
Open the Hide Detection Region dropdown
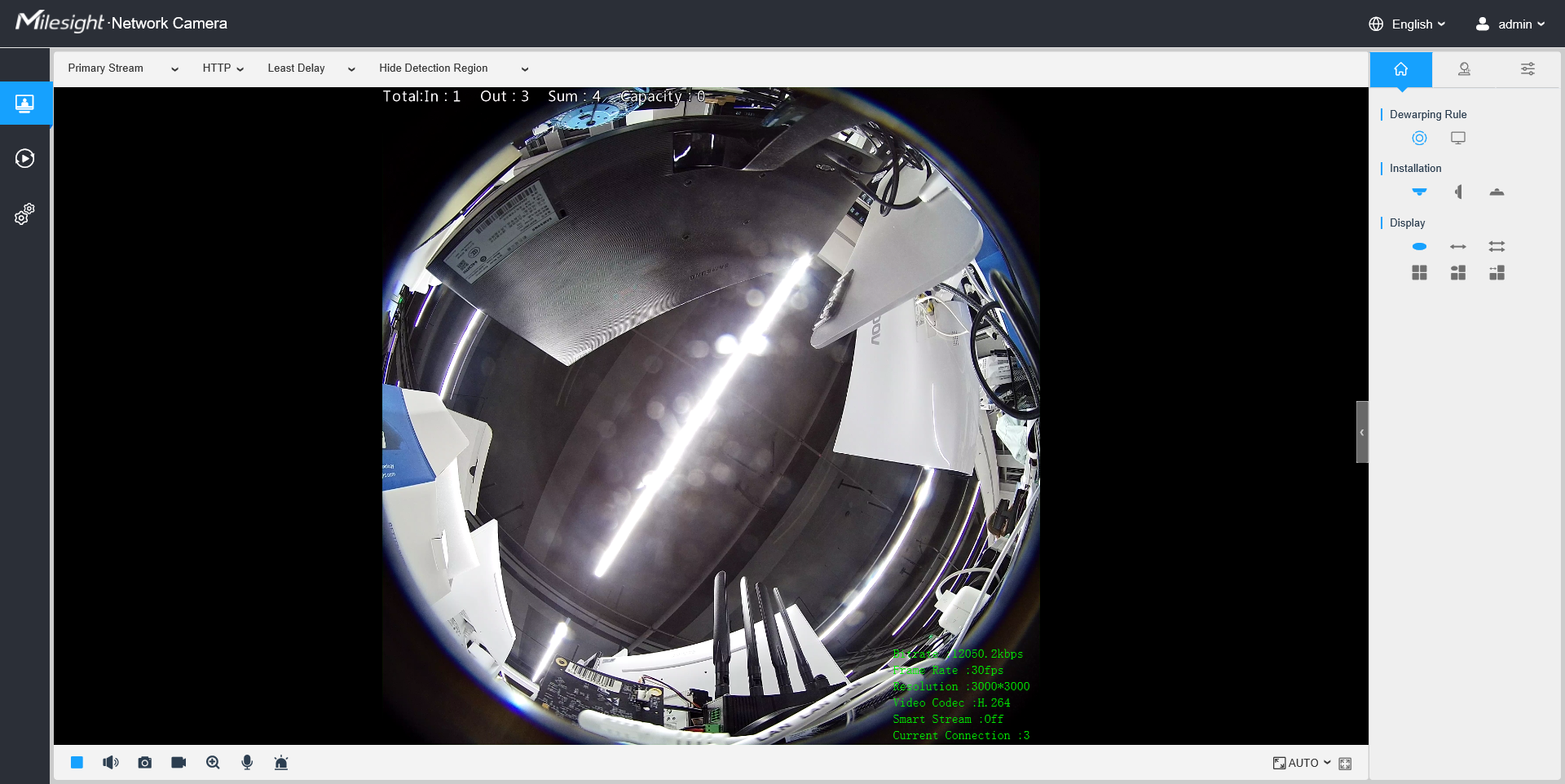click(x=453, y=68)
